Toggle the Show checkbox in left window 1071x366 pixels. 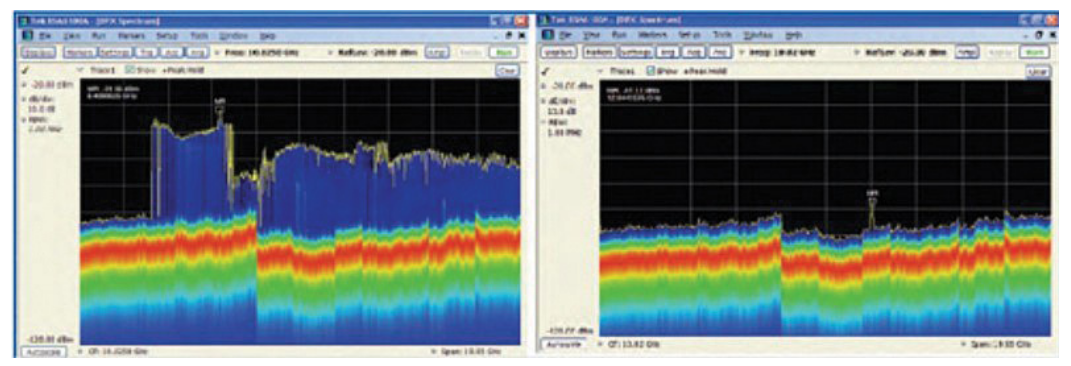[130, 70]
